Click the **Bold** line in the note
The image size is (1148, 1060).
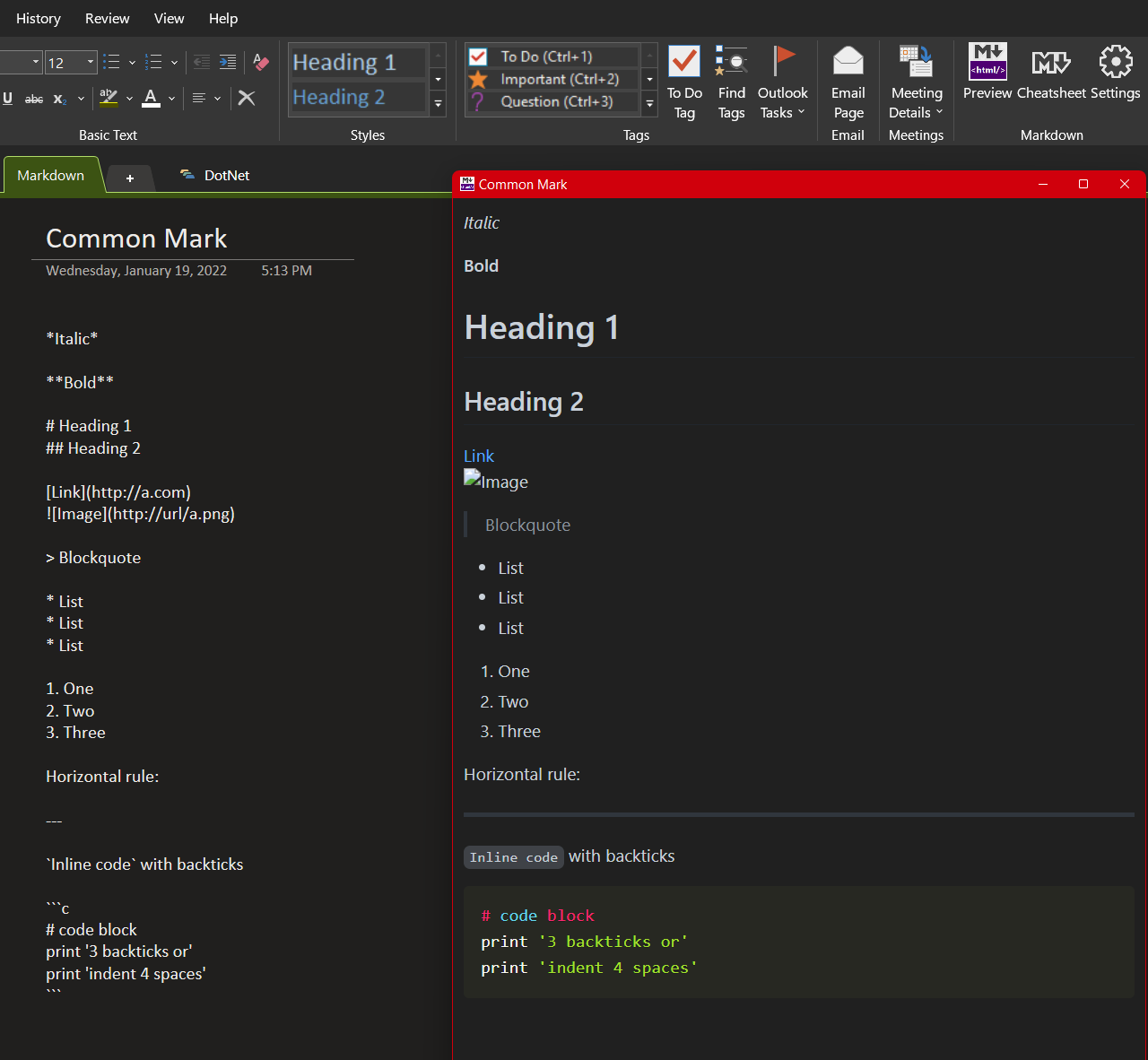80,382
